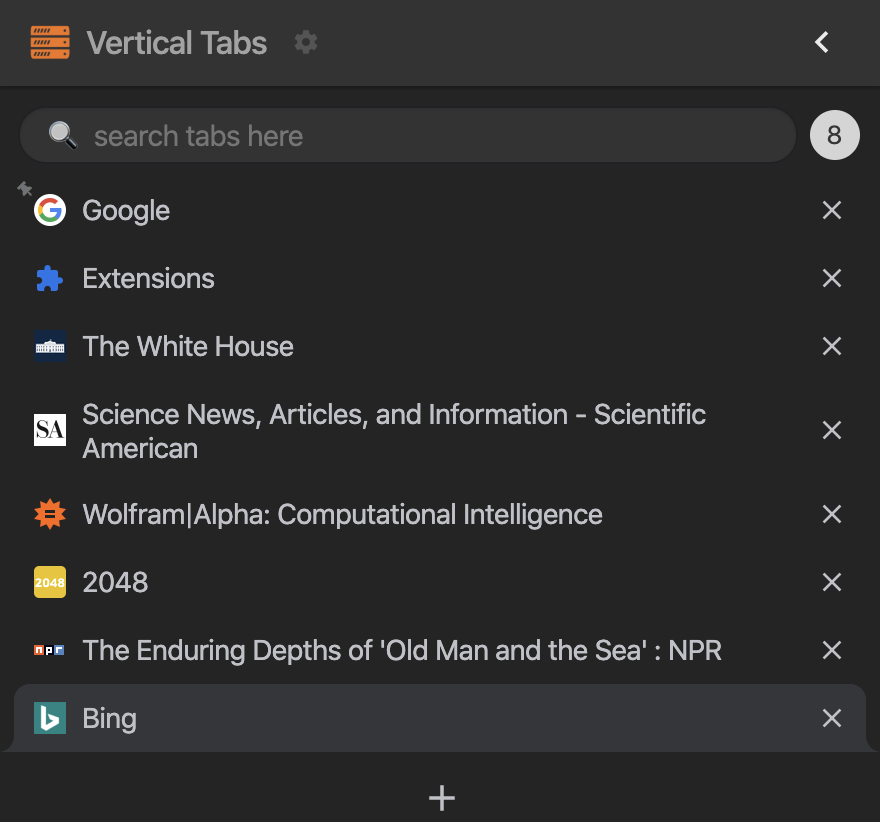Add a new tab with plus button
Image resolution: width=880 pixels, height=822 pixels.
441,797
